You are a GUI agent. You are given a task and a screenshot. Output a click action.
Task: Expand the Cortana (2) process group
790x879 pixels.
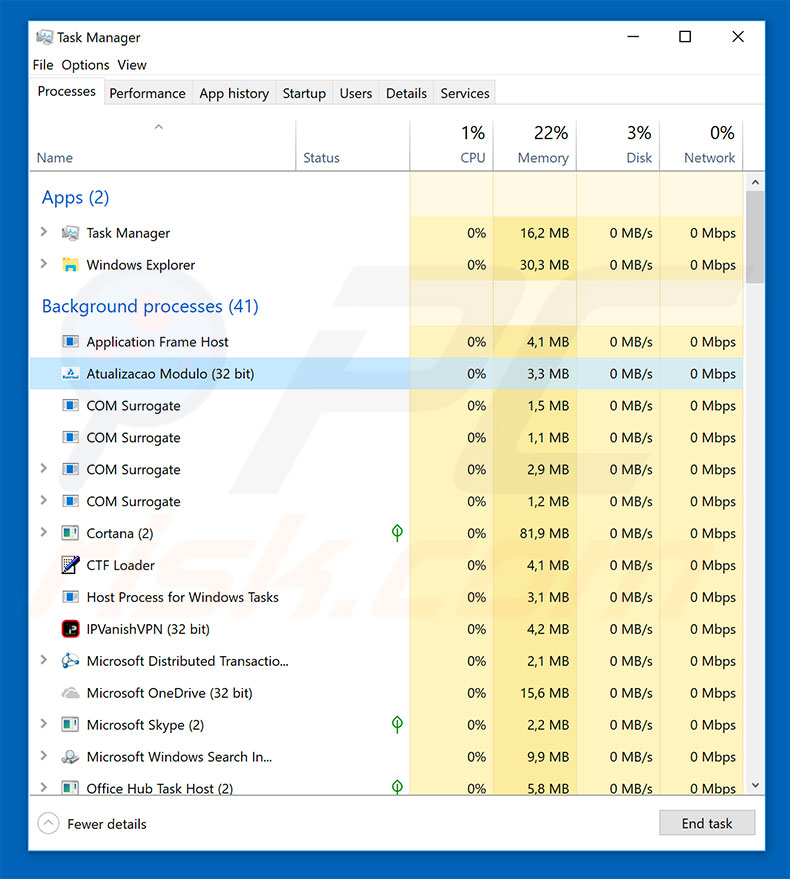coord(43,533)
